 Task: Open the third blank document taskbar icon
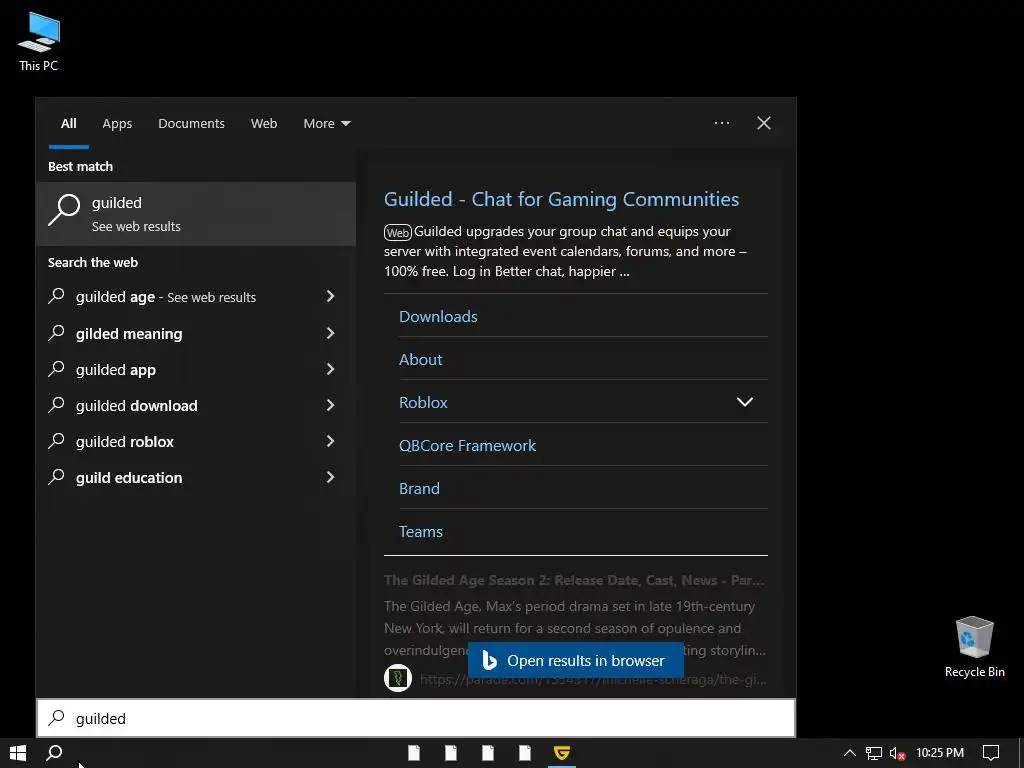[488, 753]
